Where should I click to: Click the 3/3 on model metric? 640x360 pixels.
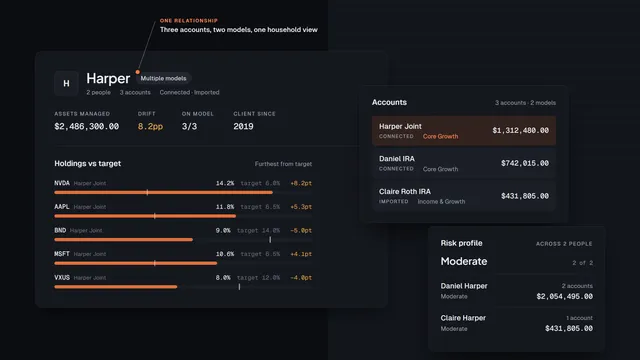pyautogui.click(x=189, y=127)
